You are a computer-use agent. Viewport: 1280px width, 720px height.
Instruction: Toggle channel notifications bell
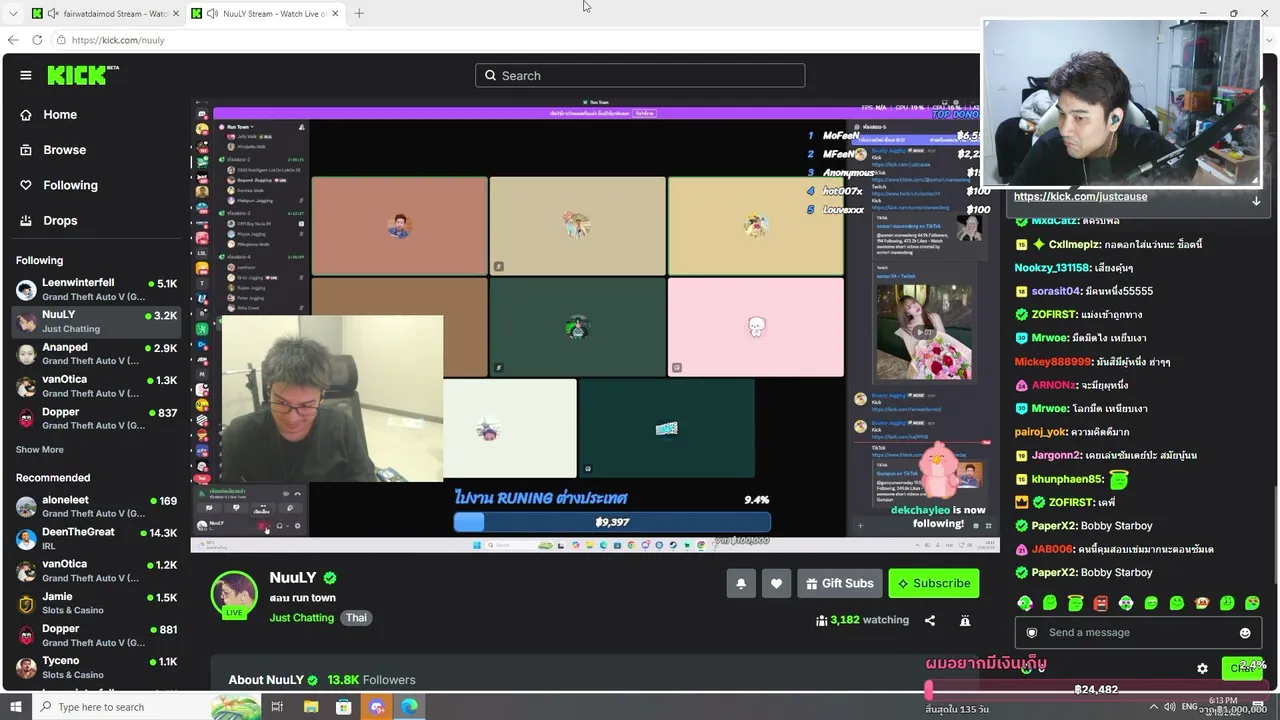741,583
